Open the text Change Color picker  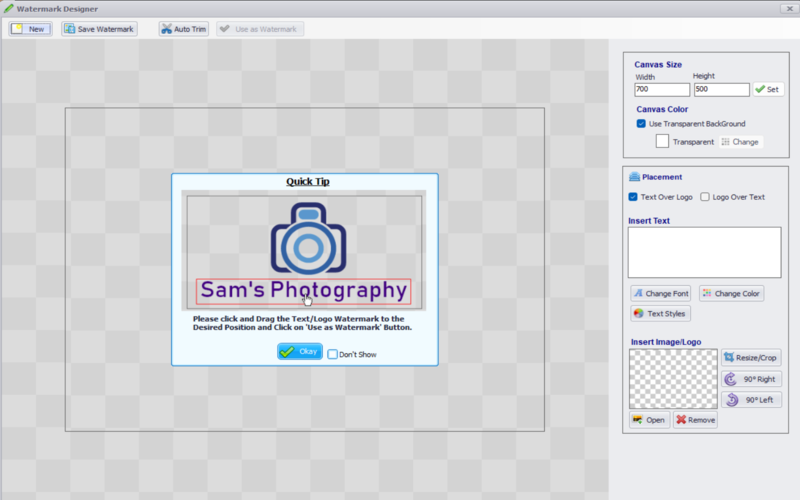click(731, 293)
